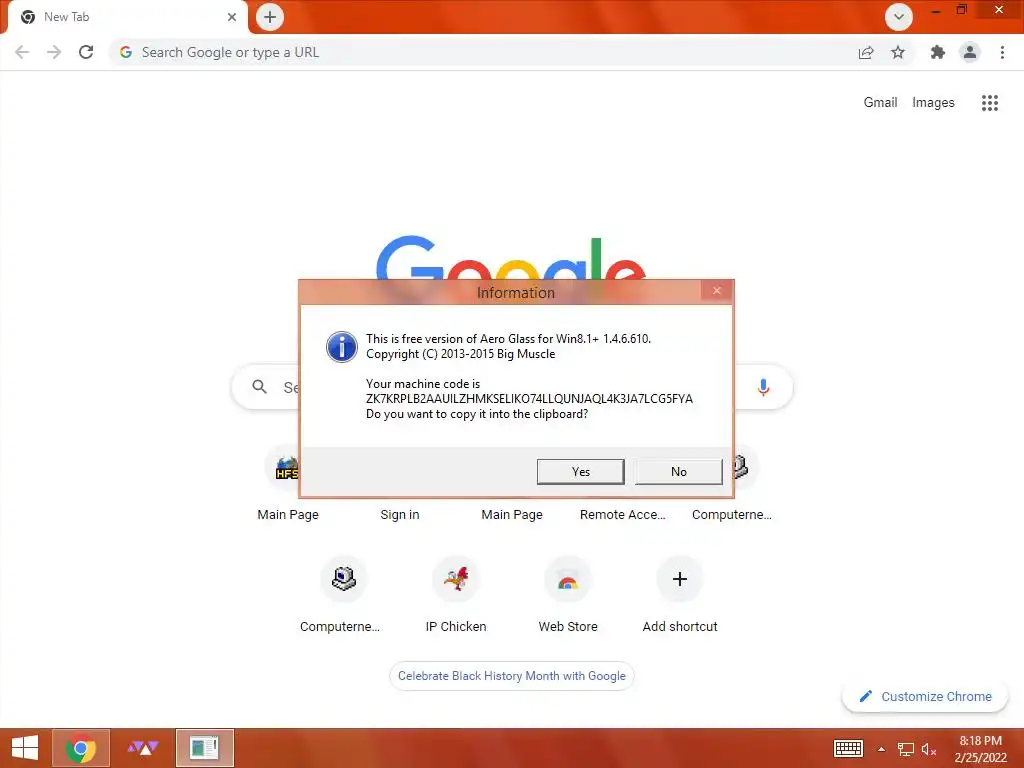Click the Chrome taskbar icon
Screen dimensions: 1024x768
click(81, 748)
